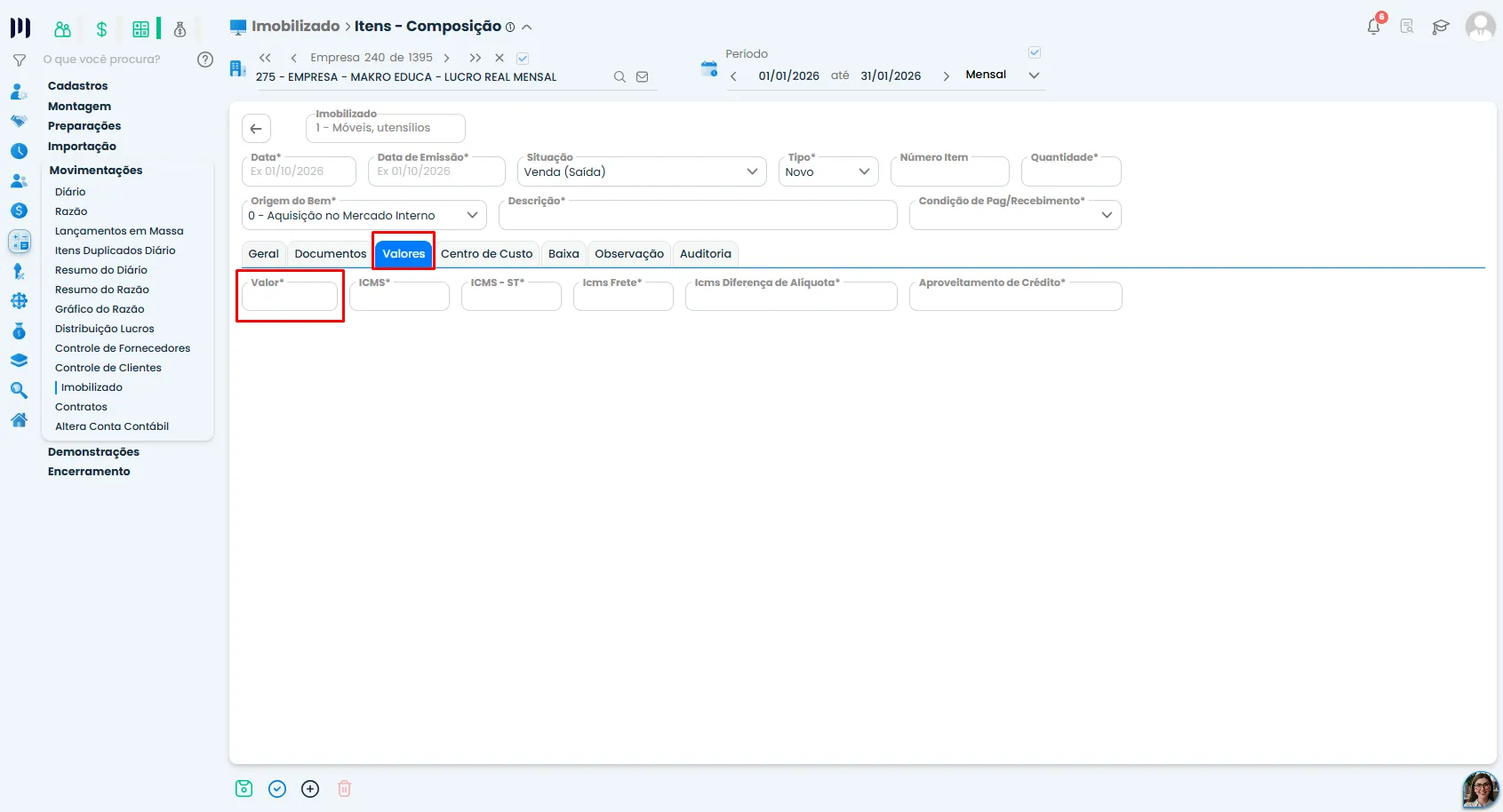
Task: Switch to the Centro de Custo tab
Action: coord(487,254)
